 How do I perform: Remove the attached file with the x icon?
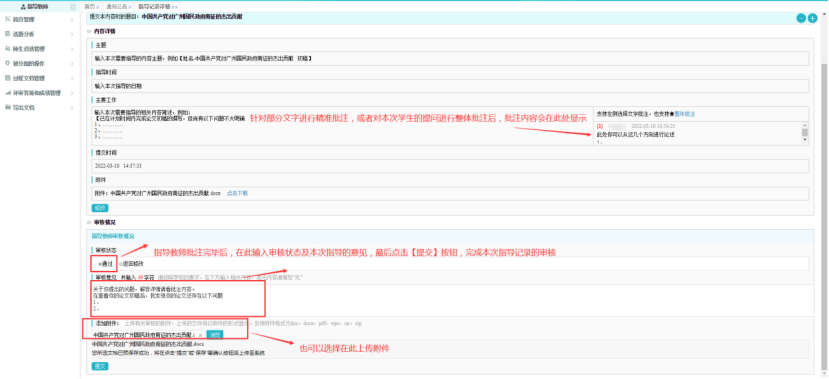[x=200, y=335]
